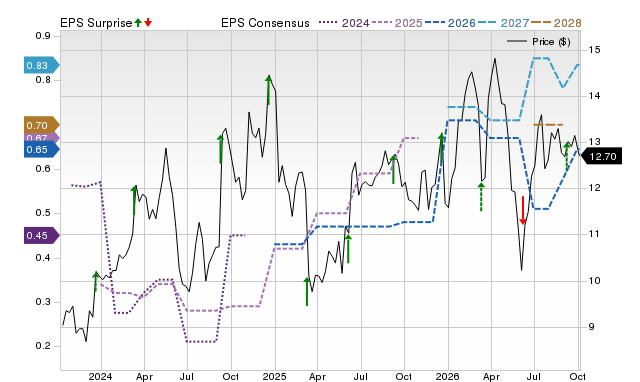The height and width of the screenshot is (382, 640).
Task: Click the 12.70 current price tag
Action: click(601, 156)
